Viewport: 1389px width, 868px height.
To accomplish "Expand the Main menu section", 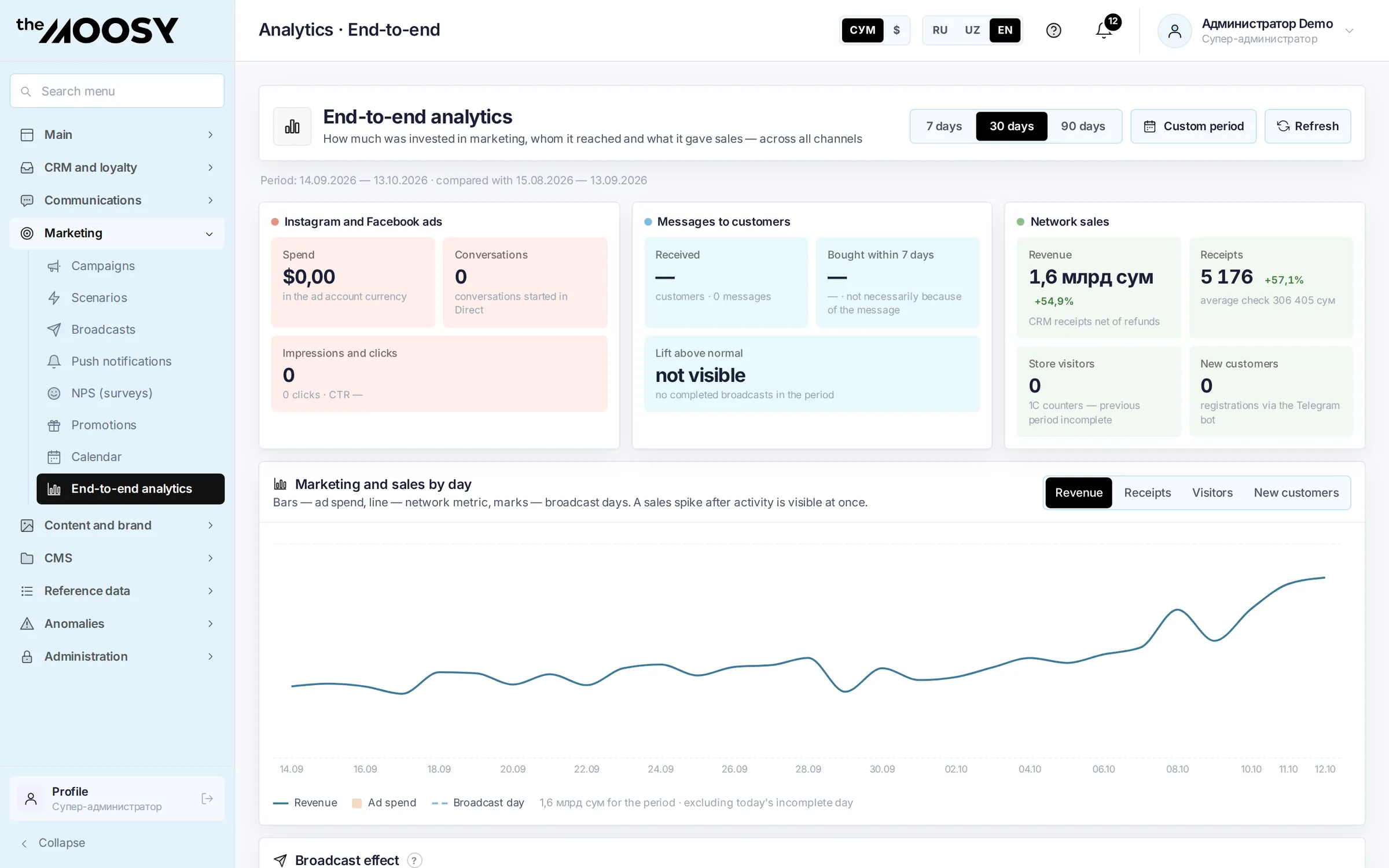I will click(x=117, y=134).
